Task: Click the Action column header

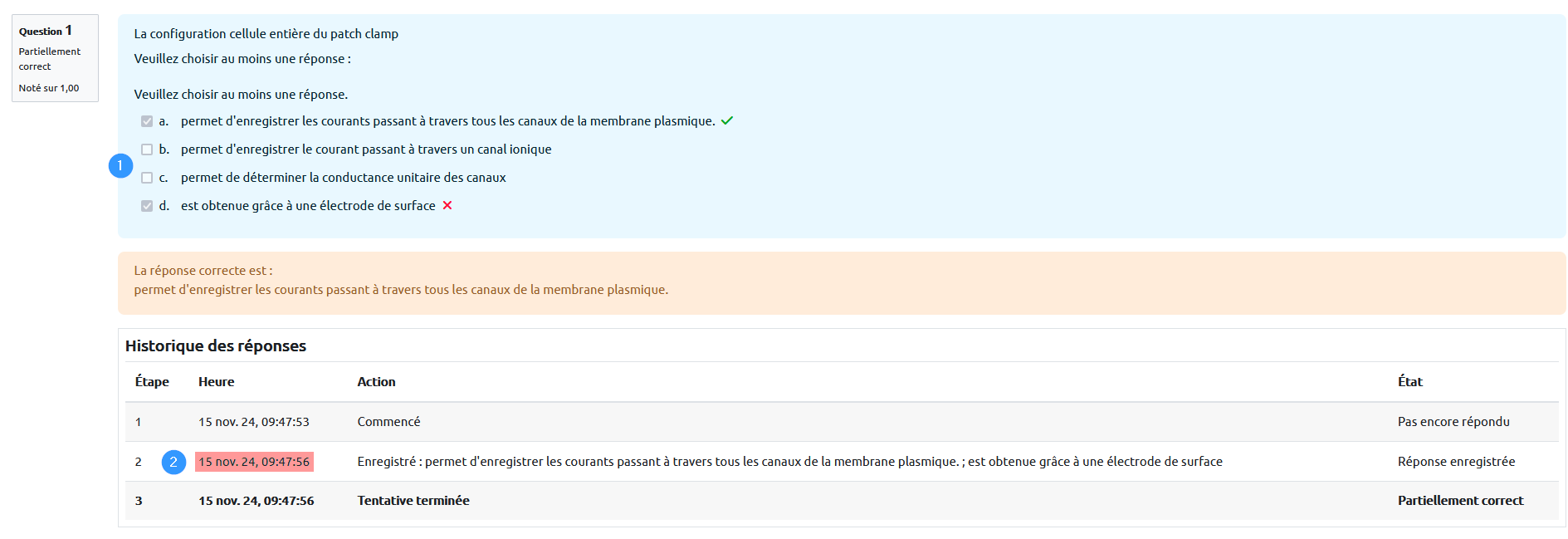Action: pyautogui.click(x=376, y=382)
